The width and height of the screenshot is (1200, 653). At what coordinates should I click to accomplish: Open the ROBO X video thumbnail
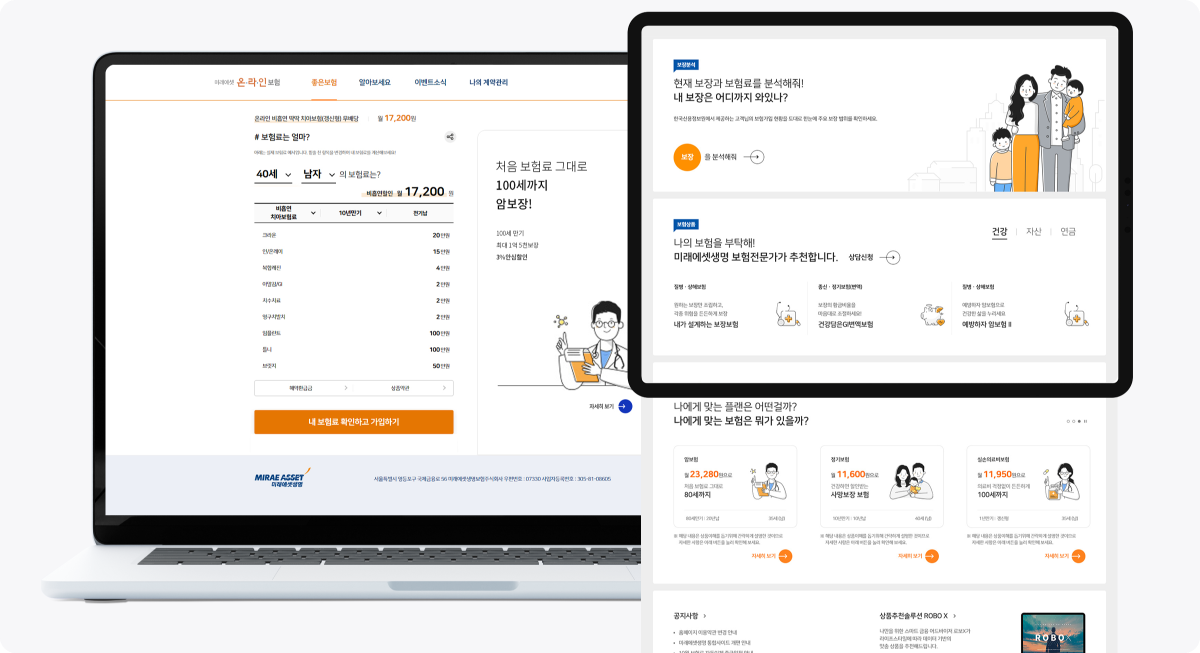pos(1052,633)
